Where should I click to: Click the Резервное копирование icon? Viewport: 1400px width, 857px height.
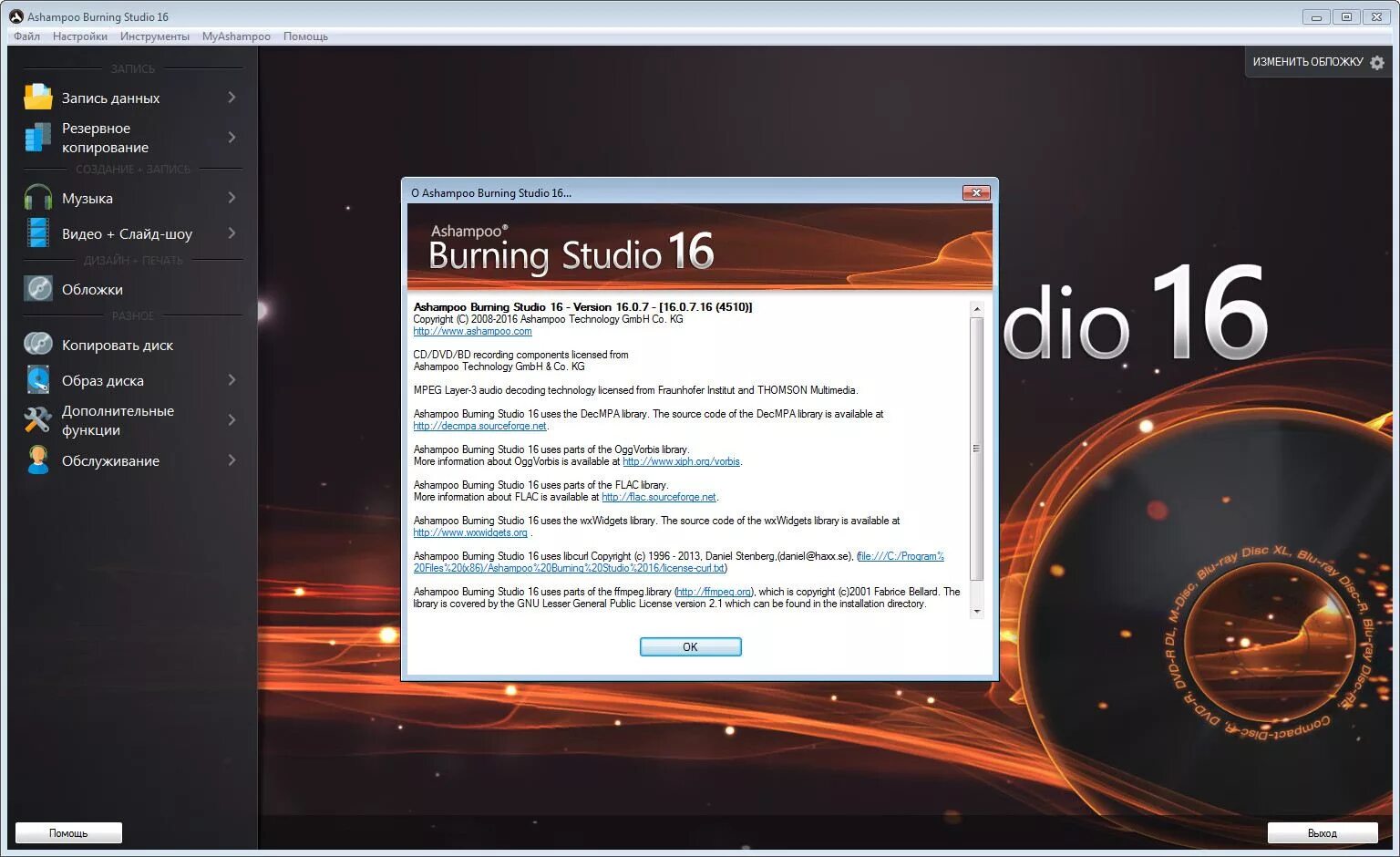(37, 138)
